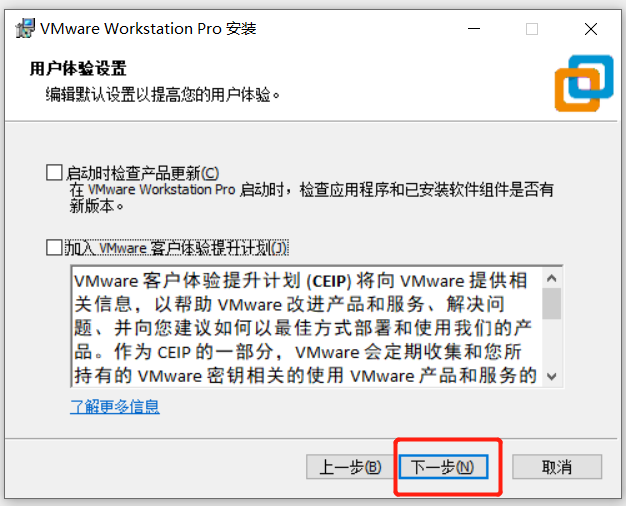Click the 用户体验设置 heading text
This screenshot has height=506, width=626.
tap(78, 68)
